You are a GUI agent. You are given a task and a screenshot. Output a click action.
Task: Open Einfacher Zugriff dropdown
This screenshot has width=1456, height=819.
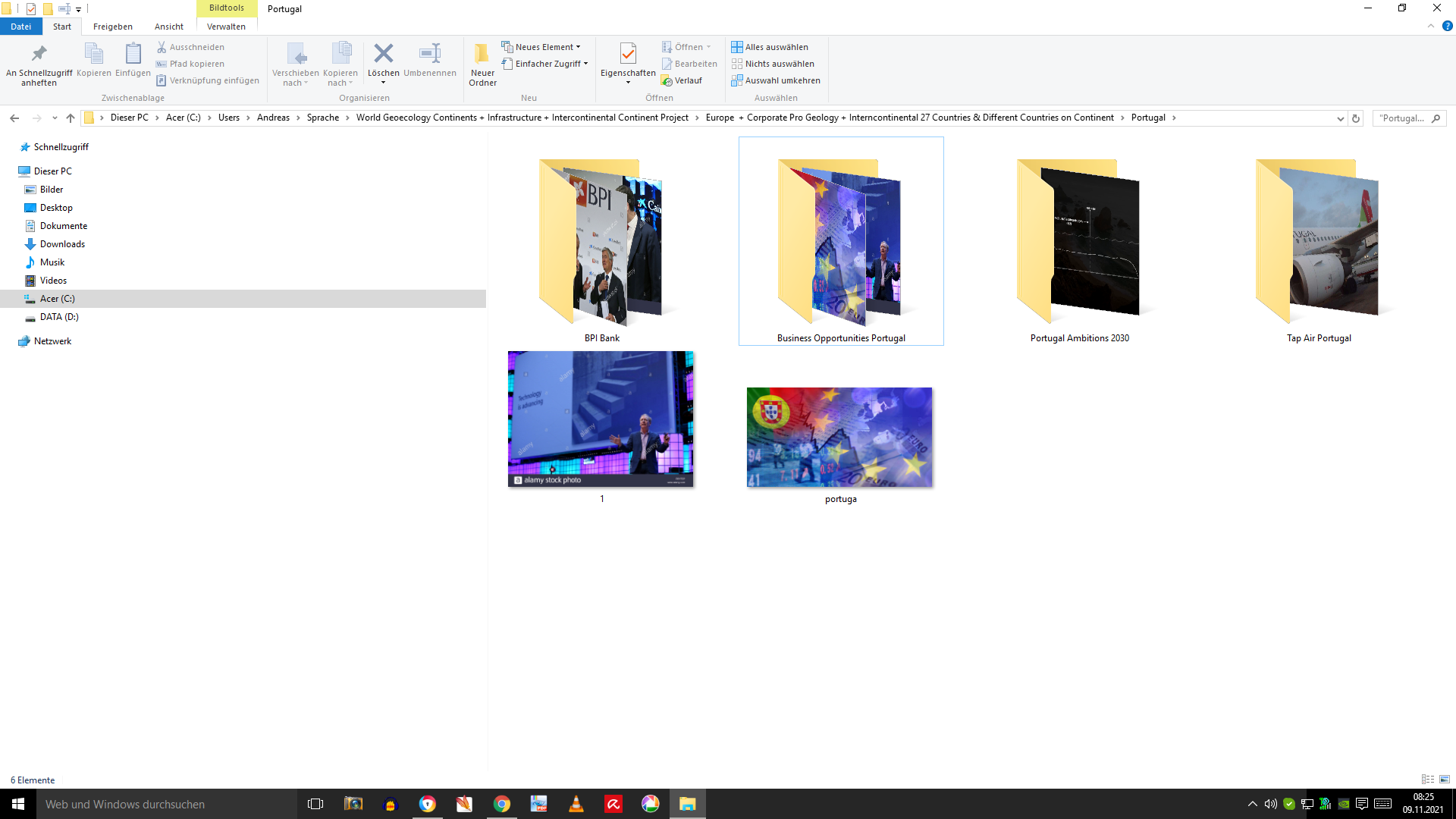point(544,64)
